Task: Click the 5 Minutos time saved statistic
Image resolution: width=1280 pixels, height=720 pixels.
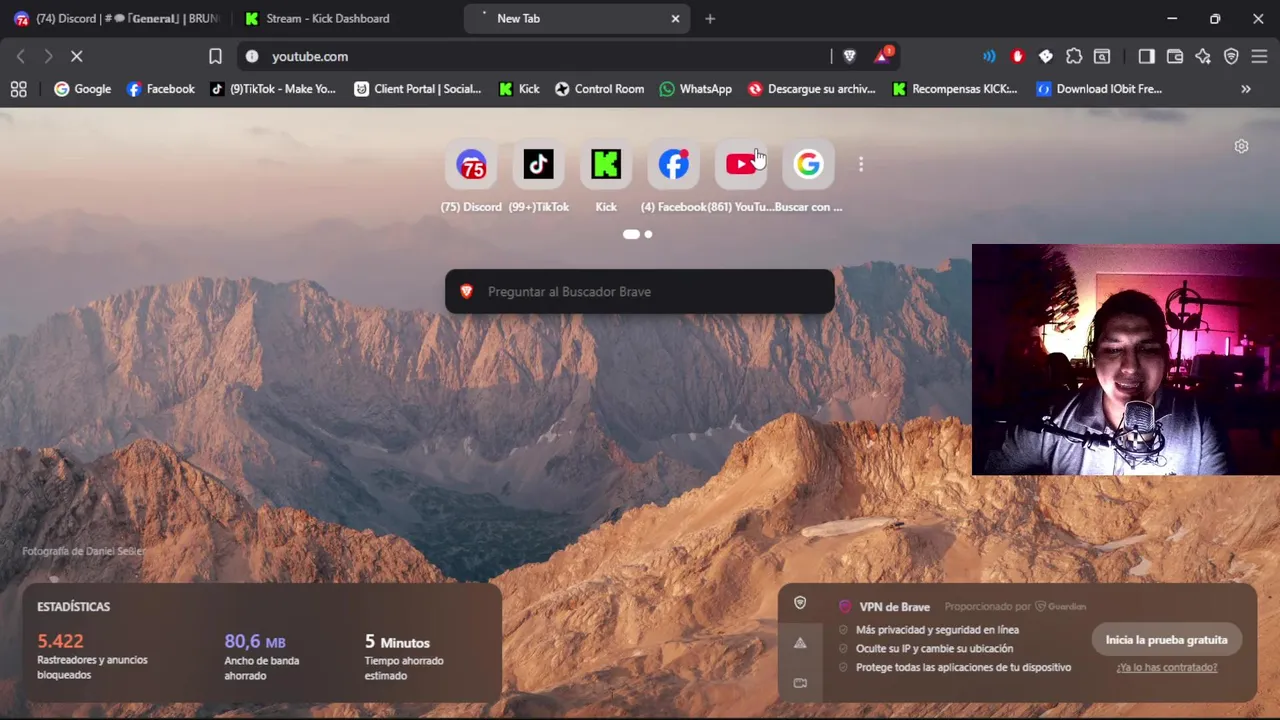Action: point(404,656)
